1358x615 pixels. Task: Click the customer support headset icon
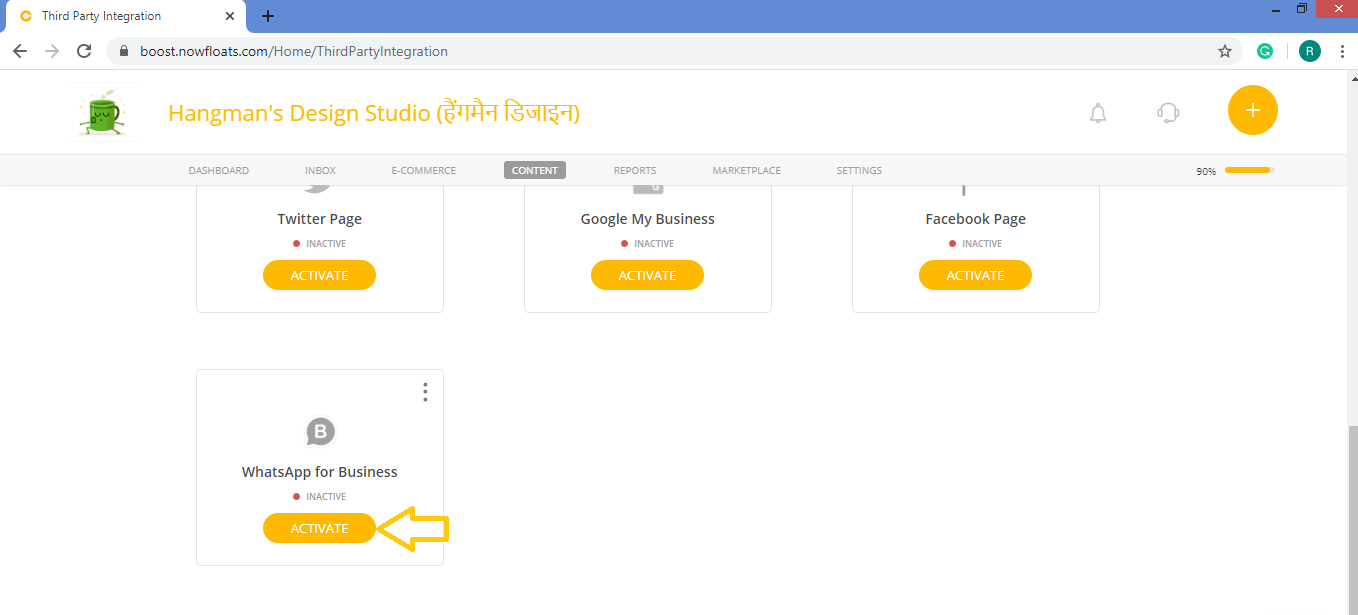pyautogui.click(x=1167, y=113)
